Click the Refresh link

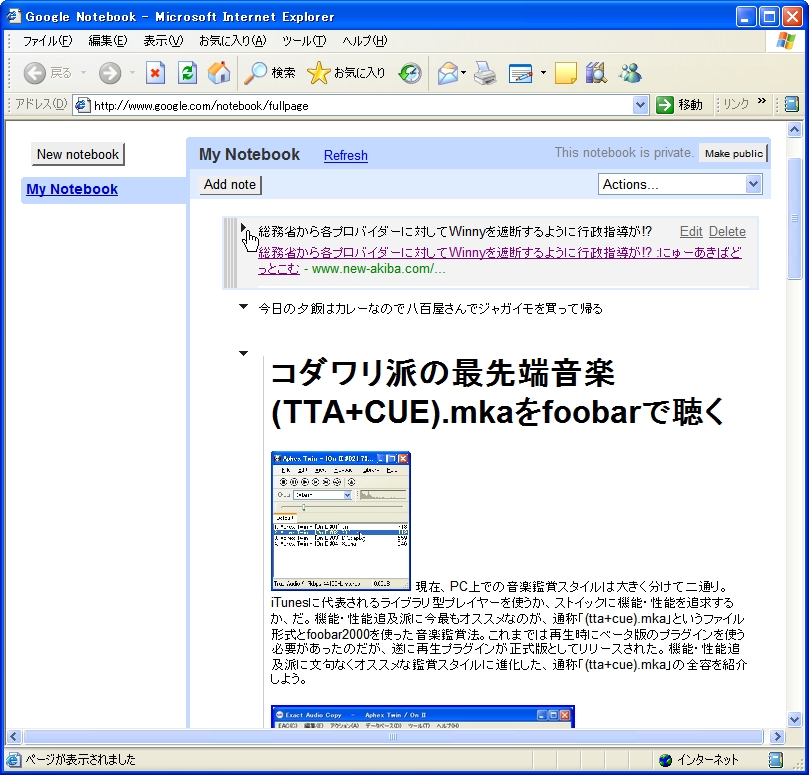(346, 155)
